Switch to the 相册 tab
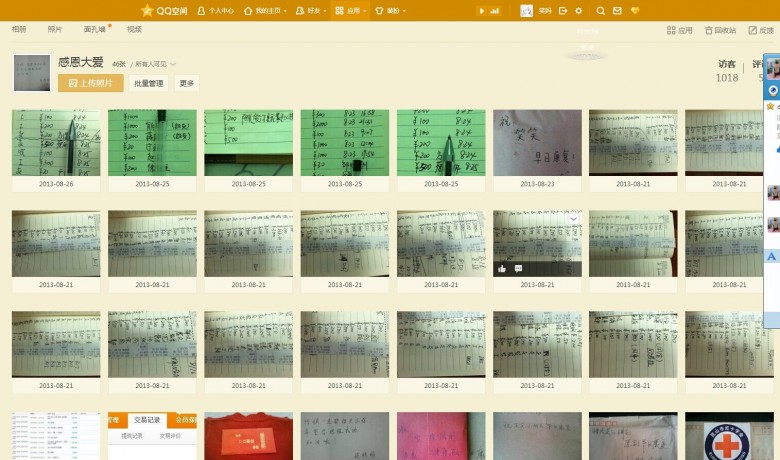 coord(19,30)
